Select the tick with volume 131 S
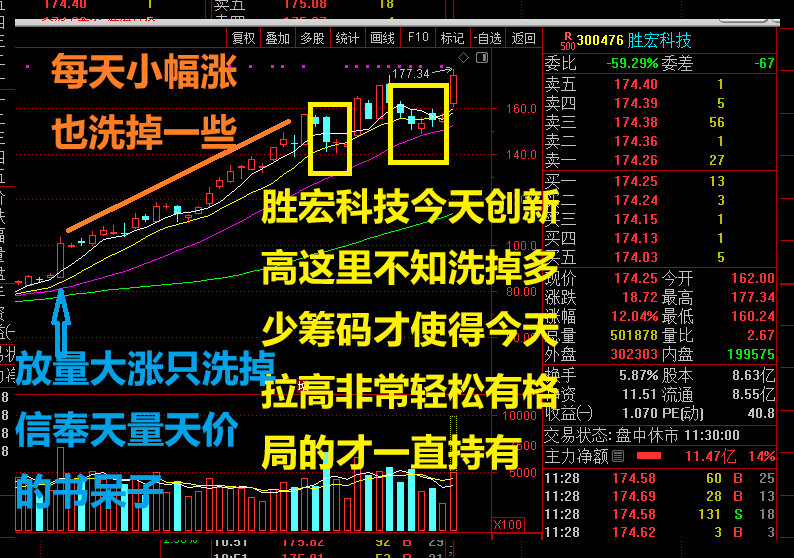This screenshot has height=558, width=794. pos(659,514)
